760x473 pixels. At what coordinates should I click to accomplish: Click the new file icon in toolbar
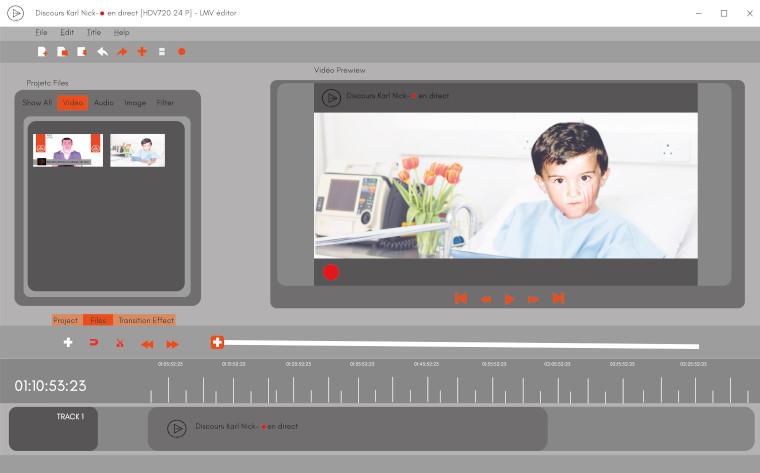pos(42,51)
